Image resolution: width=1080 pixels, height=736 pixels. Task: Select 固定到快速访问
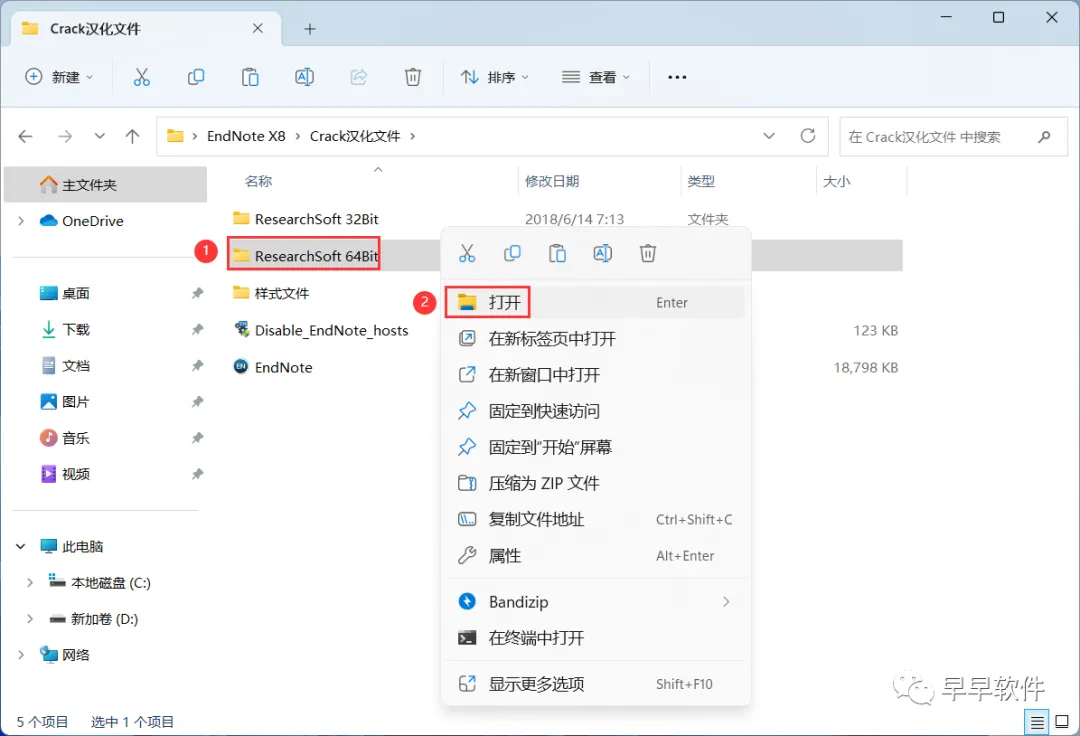coord(595,411)
